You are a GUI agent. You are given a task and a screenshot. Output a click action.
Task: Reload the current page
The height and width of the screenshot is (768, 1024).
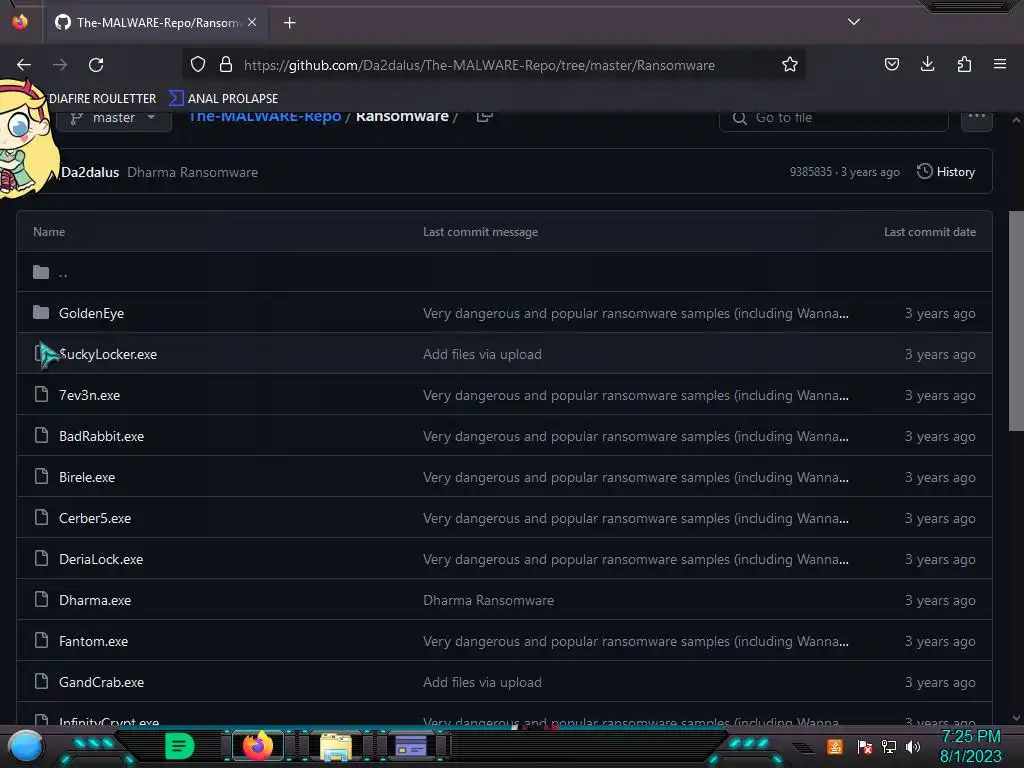click(96, 65)
